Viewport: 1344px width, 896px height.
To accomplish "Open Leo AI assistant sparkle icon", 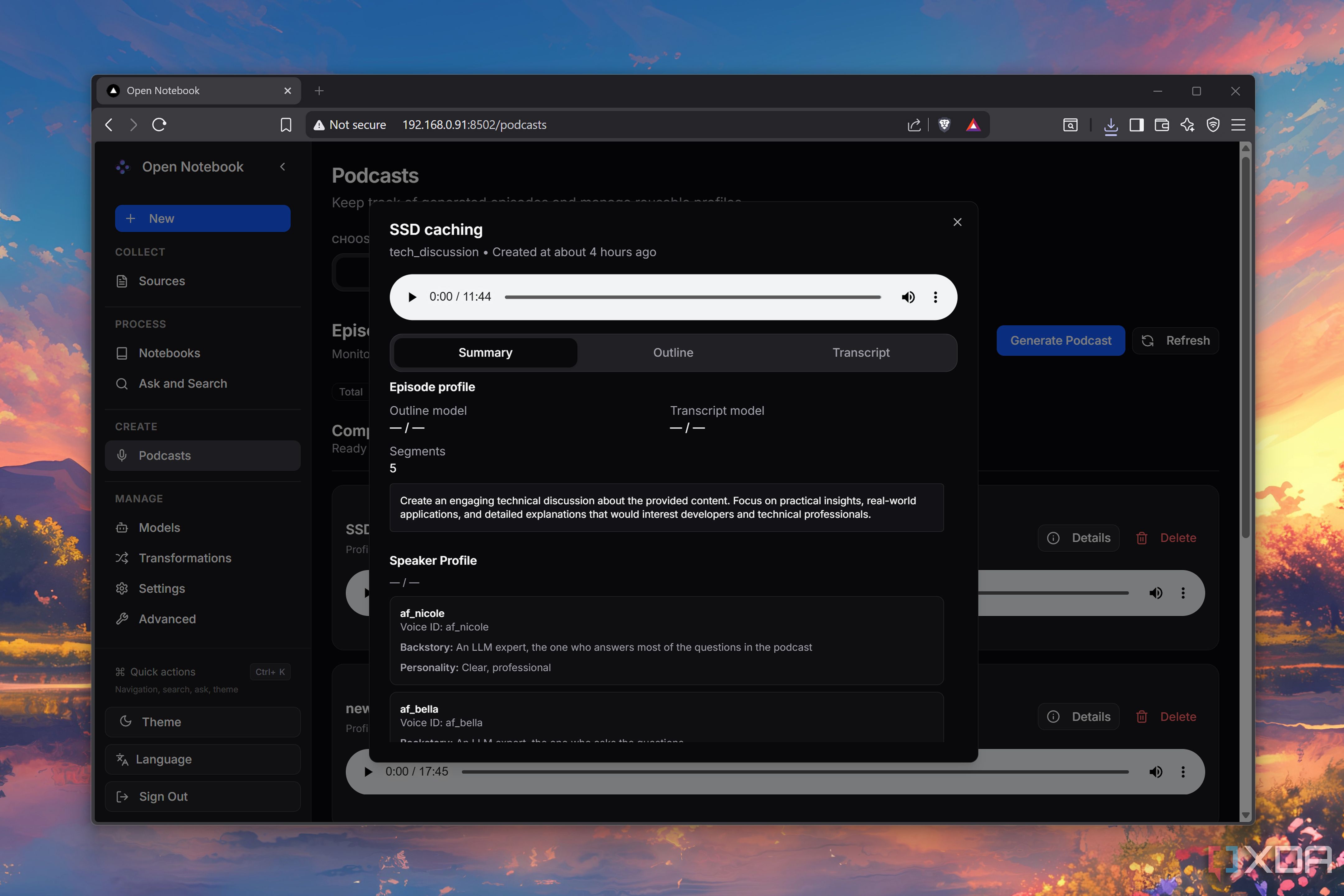I will (1187, 124).
